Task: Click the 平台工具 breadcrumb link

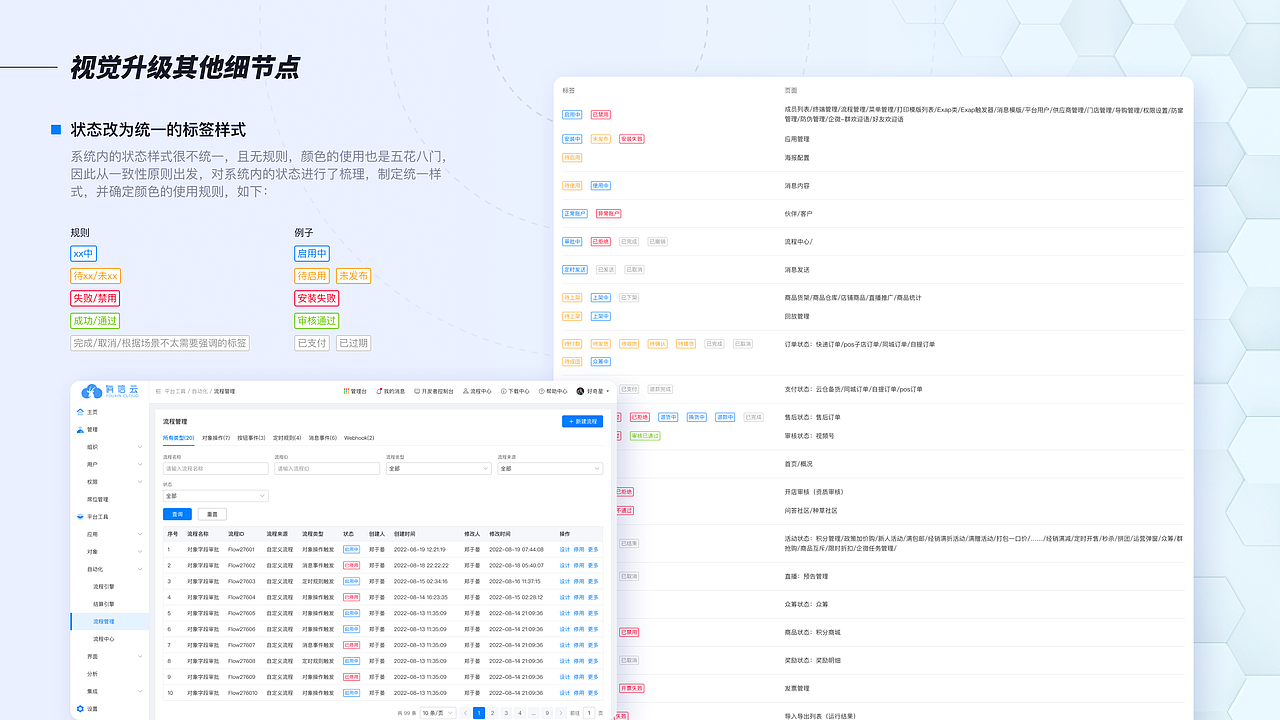Action: point(175,391)
